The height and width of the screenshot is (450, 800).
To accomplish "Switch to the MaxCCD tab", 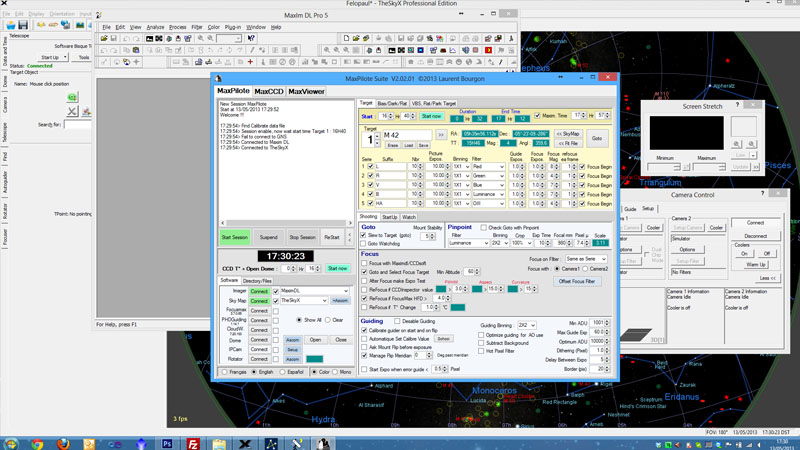I will [267, 91].
